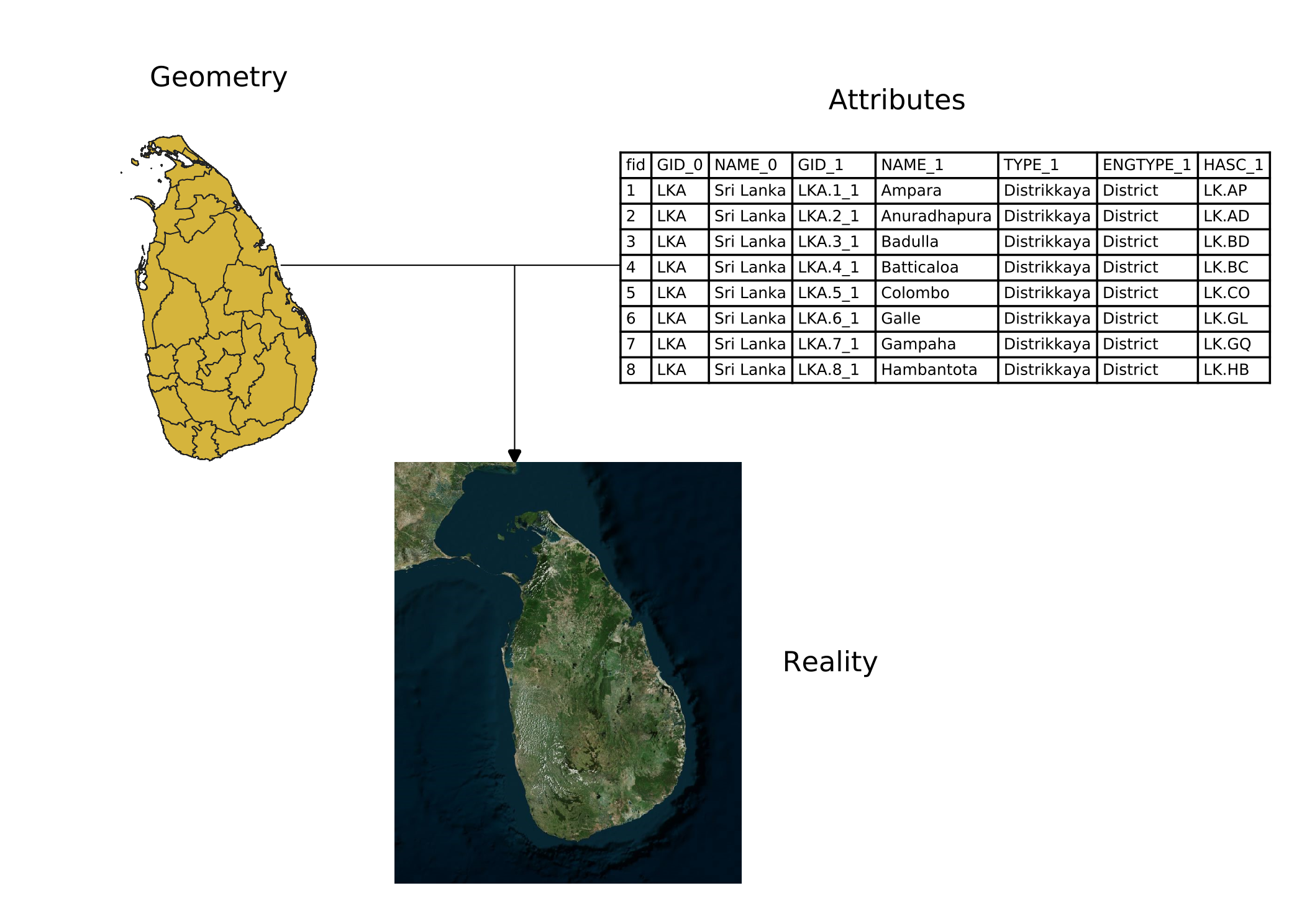1307x924 pixels.
Task: Click the LKA.1_1 cell
Action: point(834,191)
